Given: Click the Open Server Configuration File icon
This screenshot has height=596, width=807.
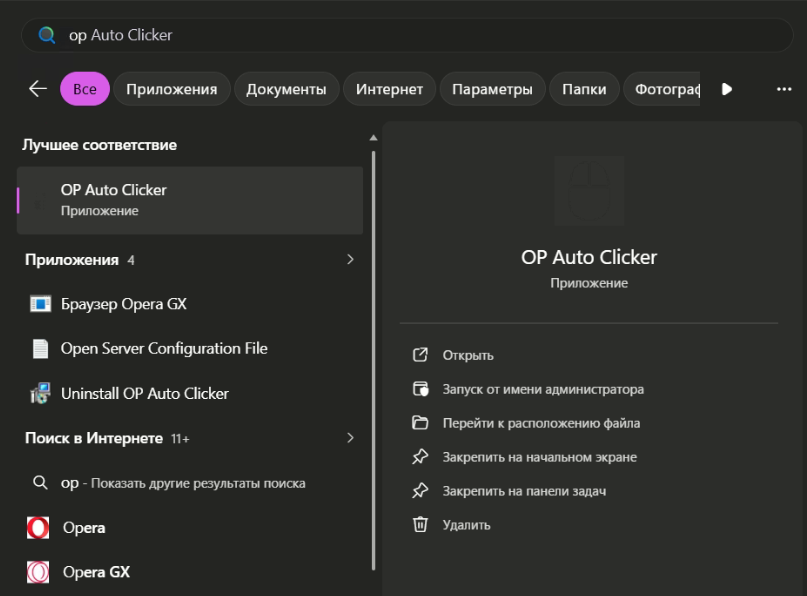Looking at the screenshot, I should (x=40, y=349).
